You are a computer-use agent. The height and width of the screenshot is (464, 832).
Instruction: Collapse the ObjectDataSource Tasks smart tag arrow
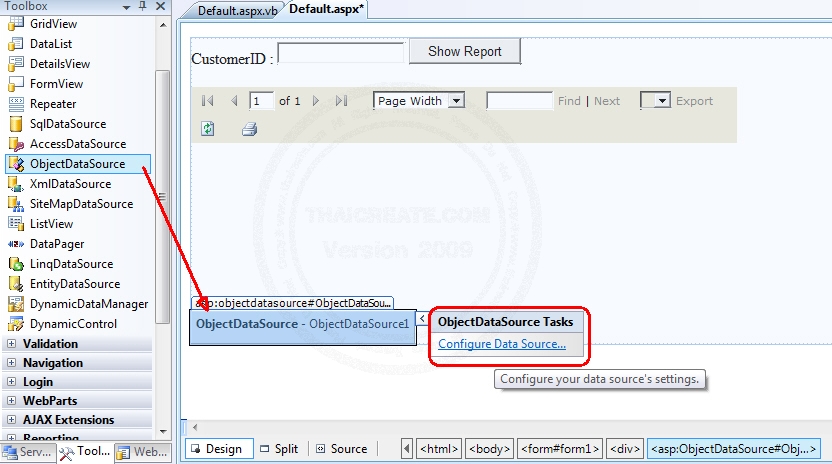pos(422,319)
